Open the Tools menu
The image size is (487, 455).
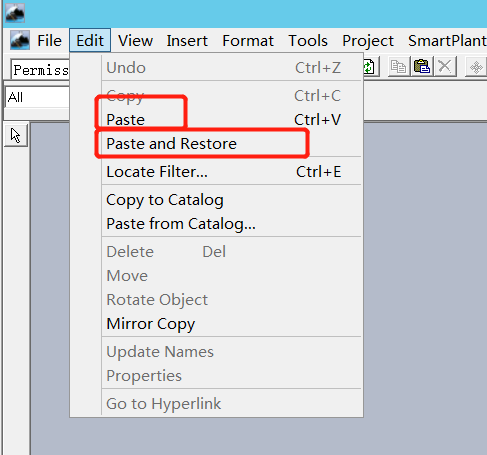tap(308, 41)
